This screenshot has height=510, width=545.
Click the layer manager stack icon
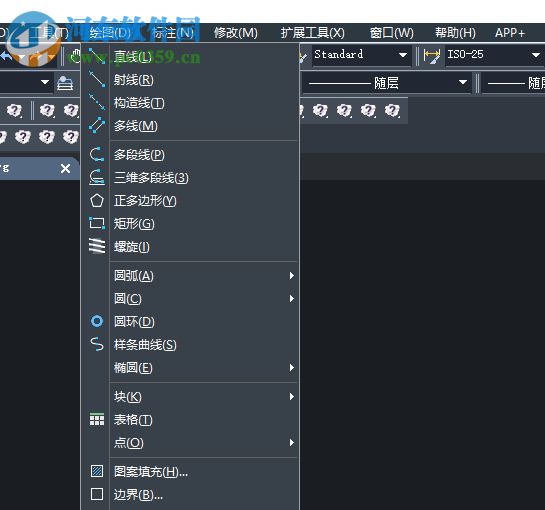pyautogui.click(x=65, y=83)
